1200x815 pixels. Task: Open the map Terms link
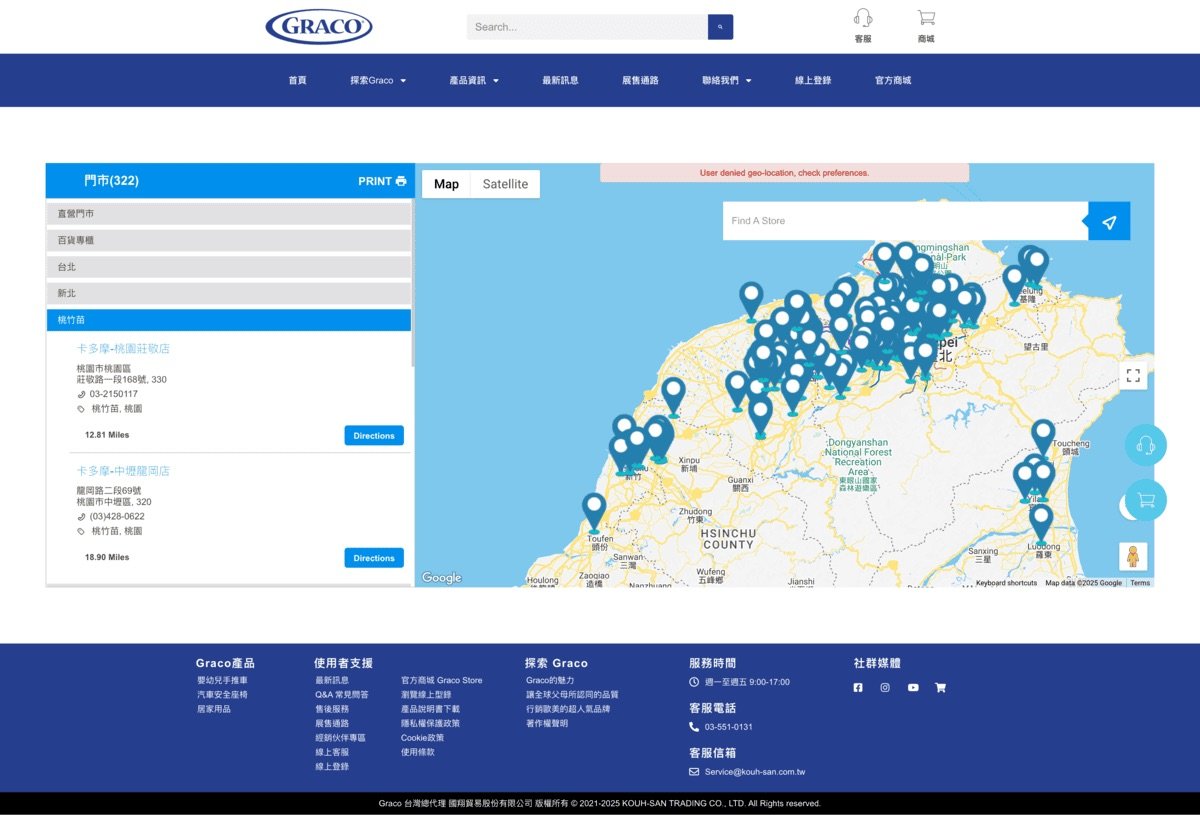[1140, 583]
